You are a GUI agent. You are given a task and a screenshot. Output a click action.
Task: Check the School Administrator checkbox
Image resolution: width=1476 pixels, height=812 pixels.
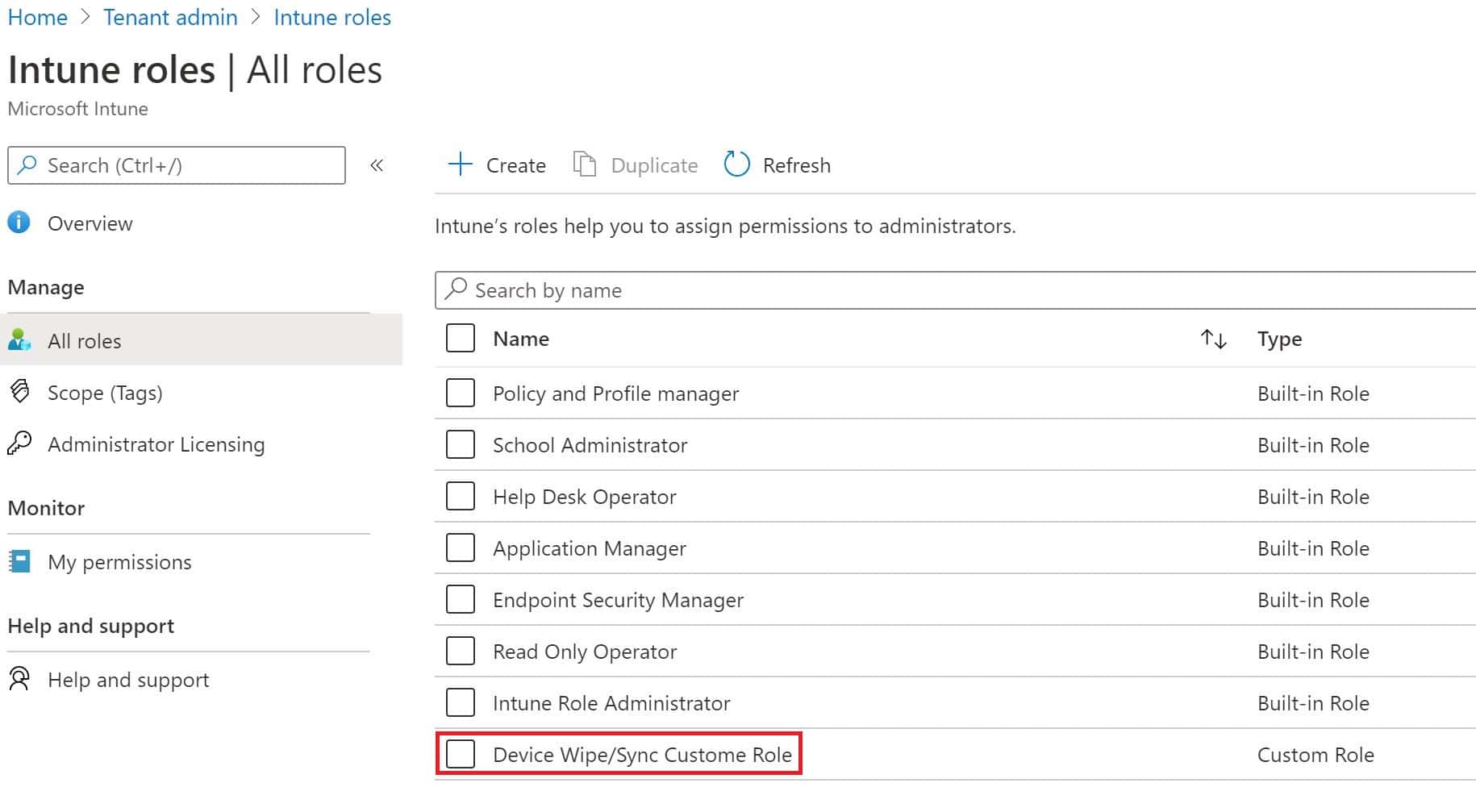point(460,444)
